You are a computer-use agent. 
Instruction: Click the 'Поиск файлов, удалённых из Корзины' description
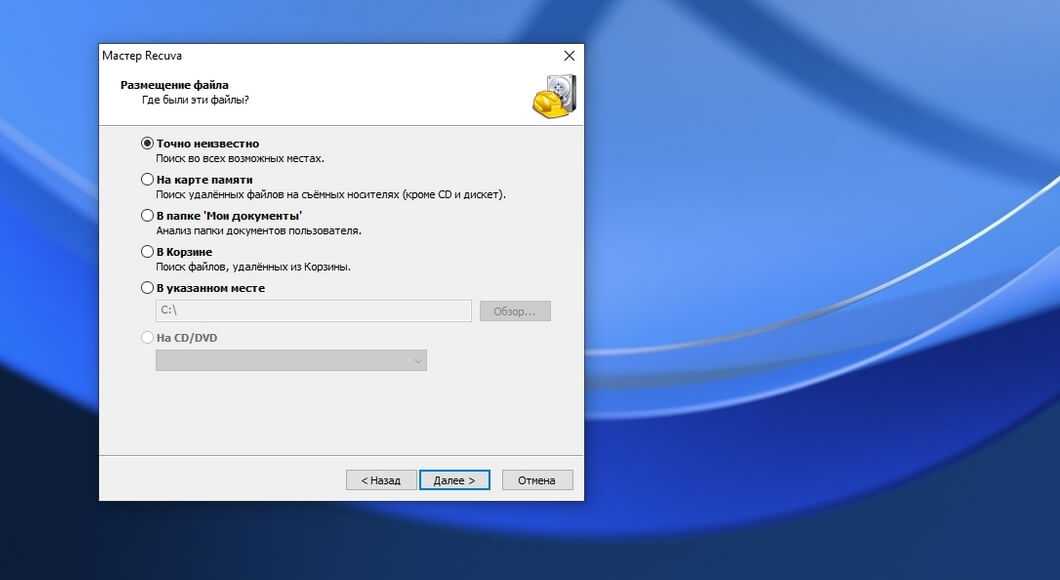click(x=253, y=267)
